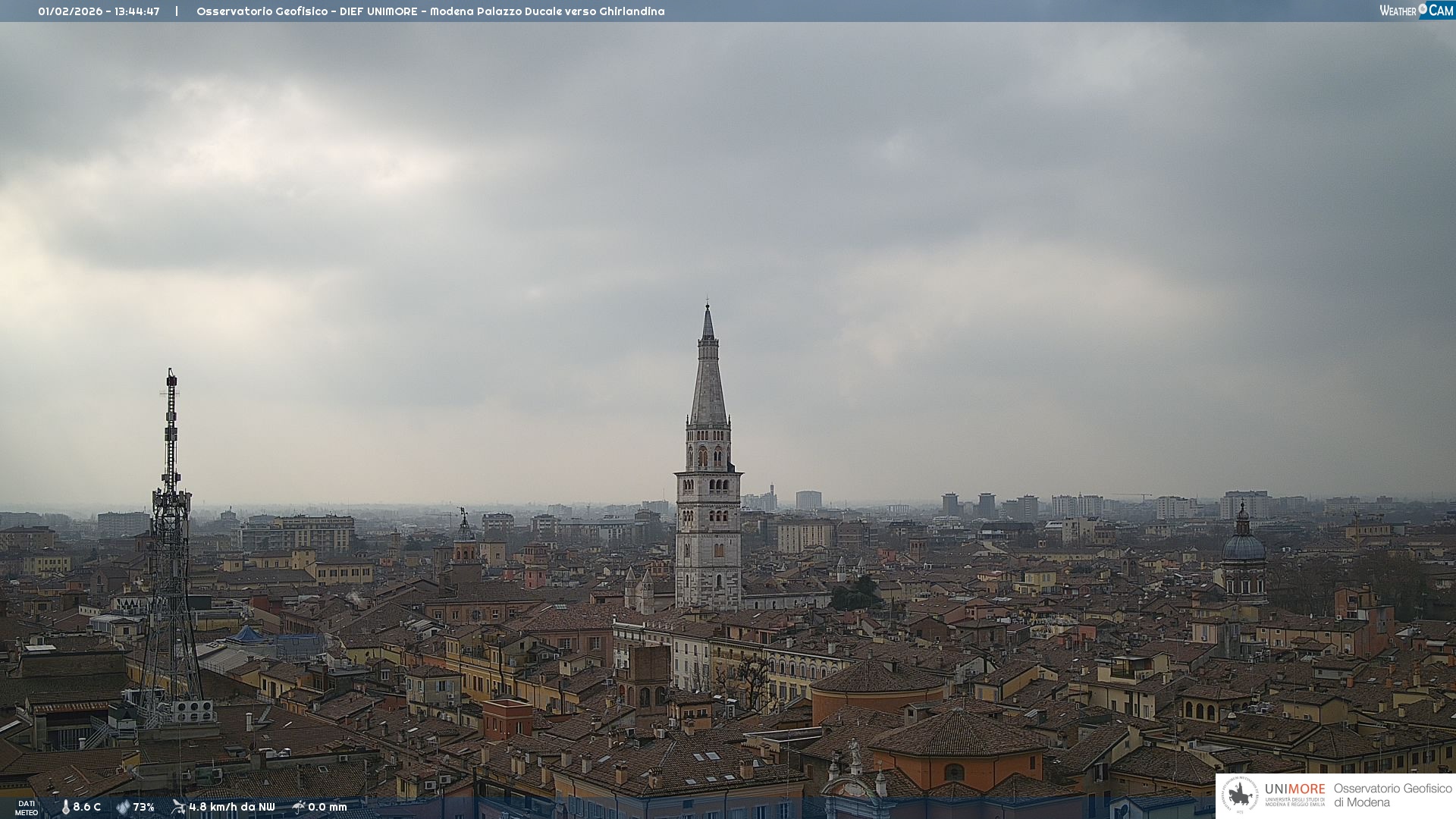Image resolution: width=1456 pixels, height=819 pixels.
Task: Click the wind anemometer icon
Action: point(178,807)
